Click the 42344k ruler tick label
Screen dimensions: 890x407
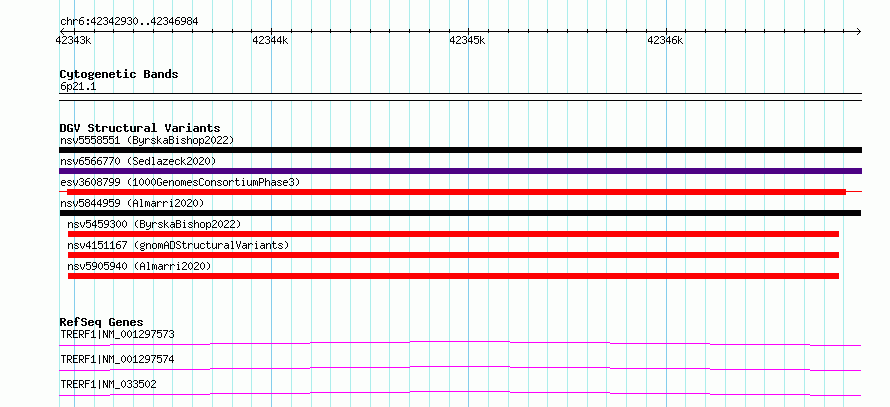pyautogui.click(x=270, y=40)
